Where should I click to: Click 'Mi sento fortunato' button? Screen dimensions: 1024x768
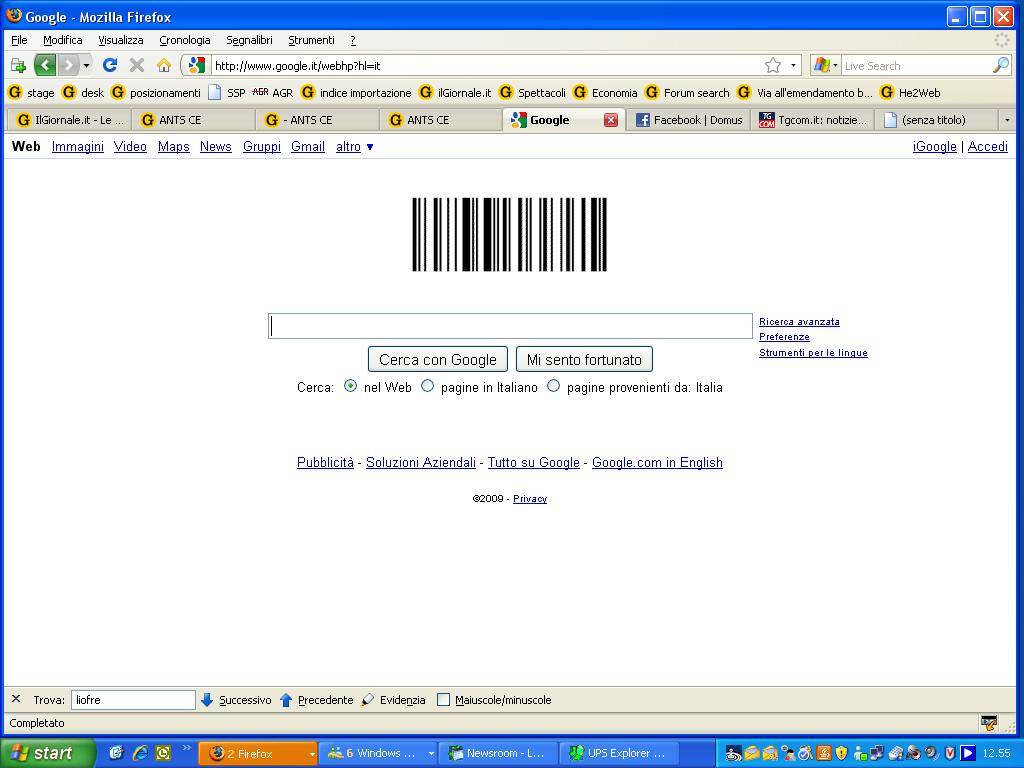(x=584, y=359)
